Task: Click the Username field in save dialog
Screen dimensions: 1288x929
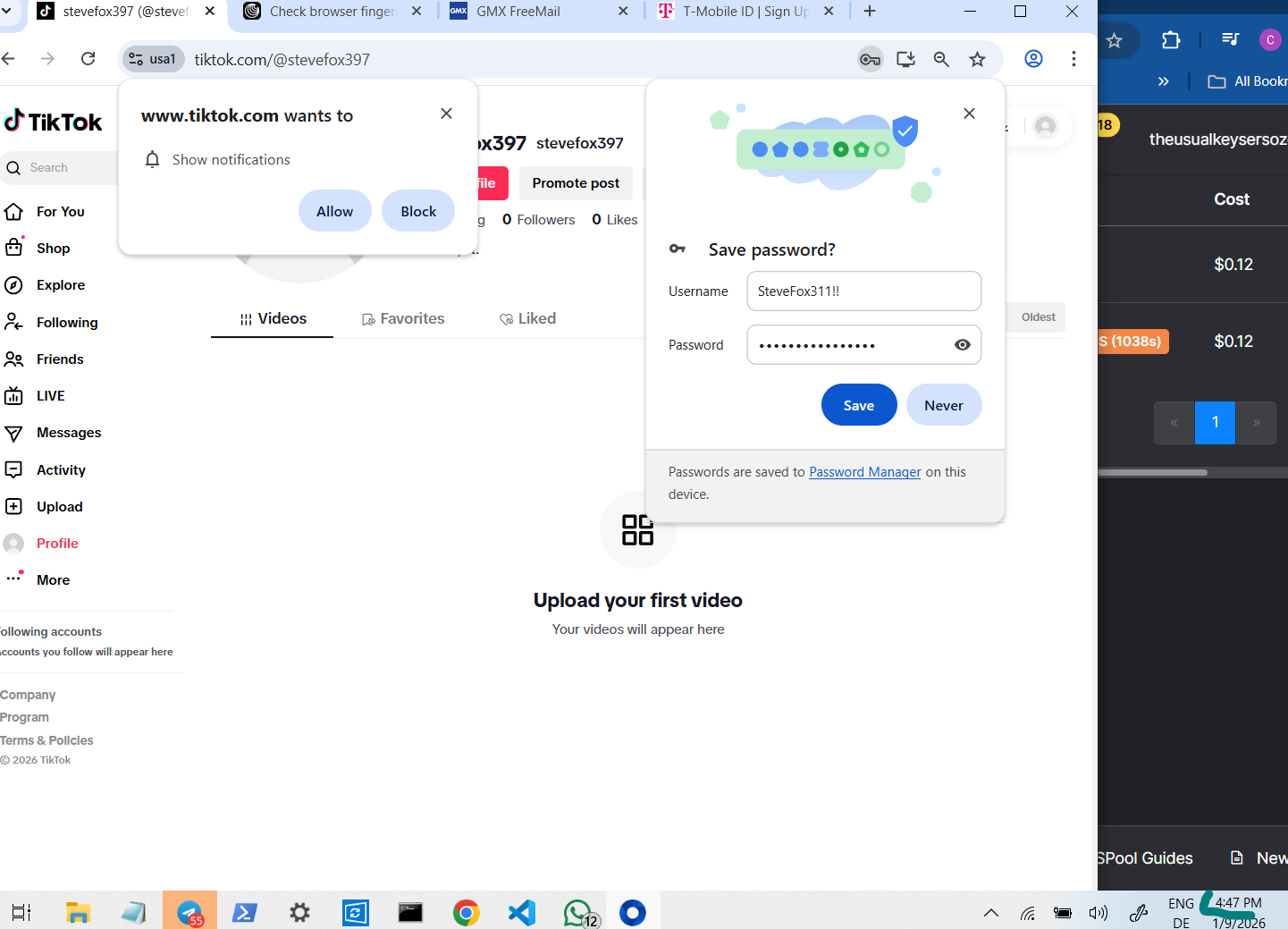Action: click(x=864, y=291)
